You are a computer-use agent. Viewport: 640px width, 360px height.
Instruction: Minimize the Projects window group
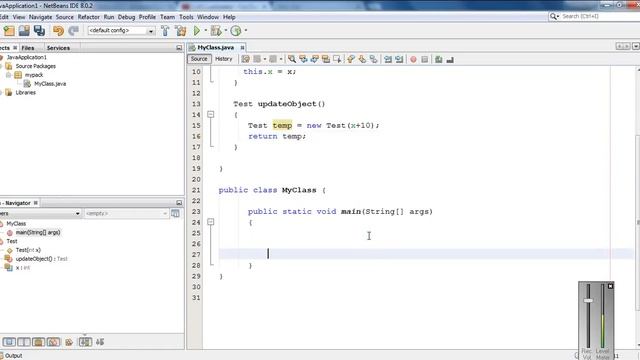coord(179,48)
